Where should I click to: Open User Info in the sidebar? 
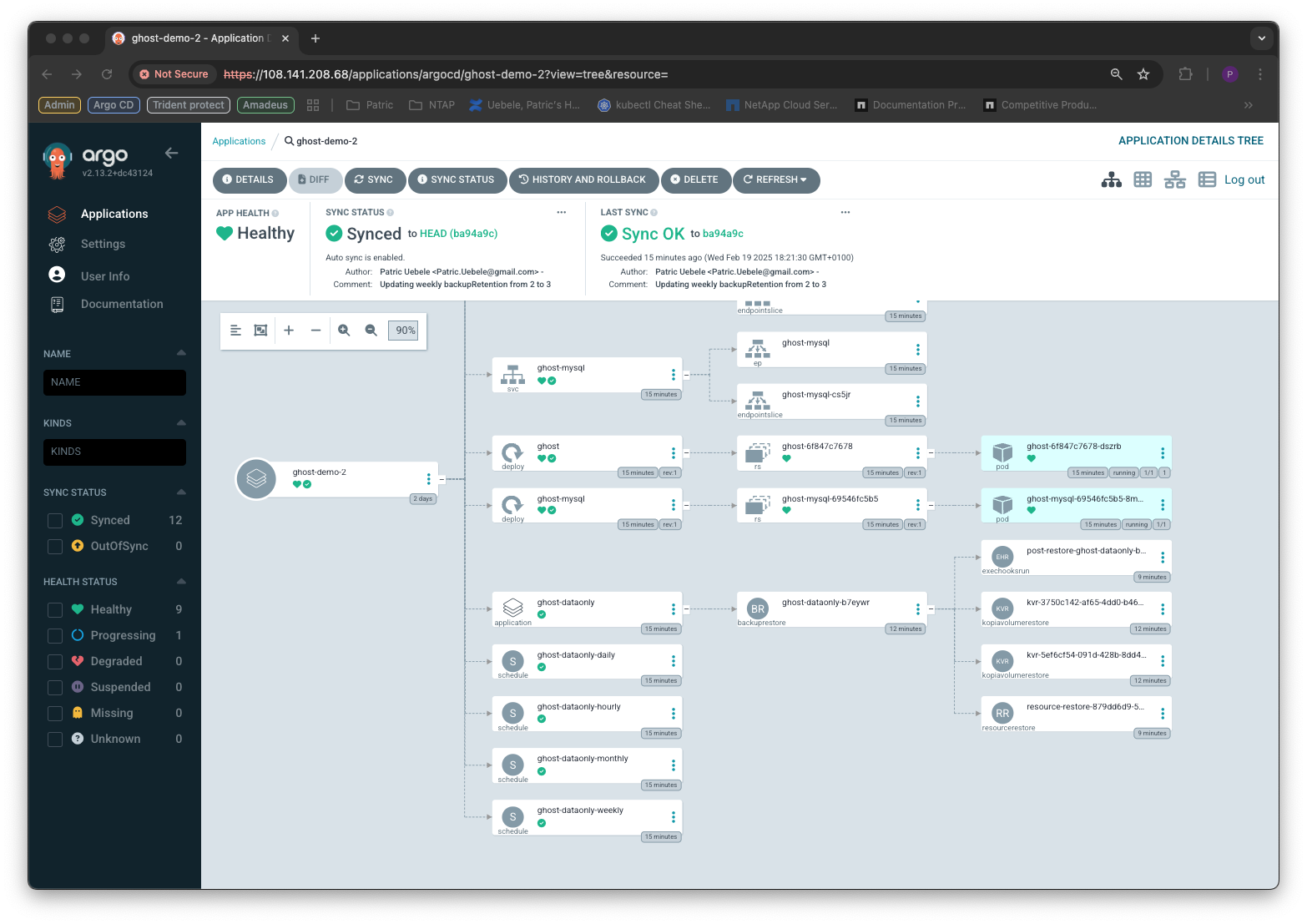tap(105, 276)
